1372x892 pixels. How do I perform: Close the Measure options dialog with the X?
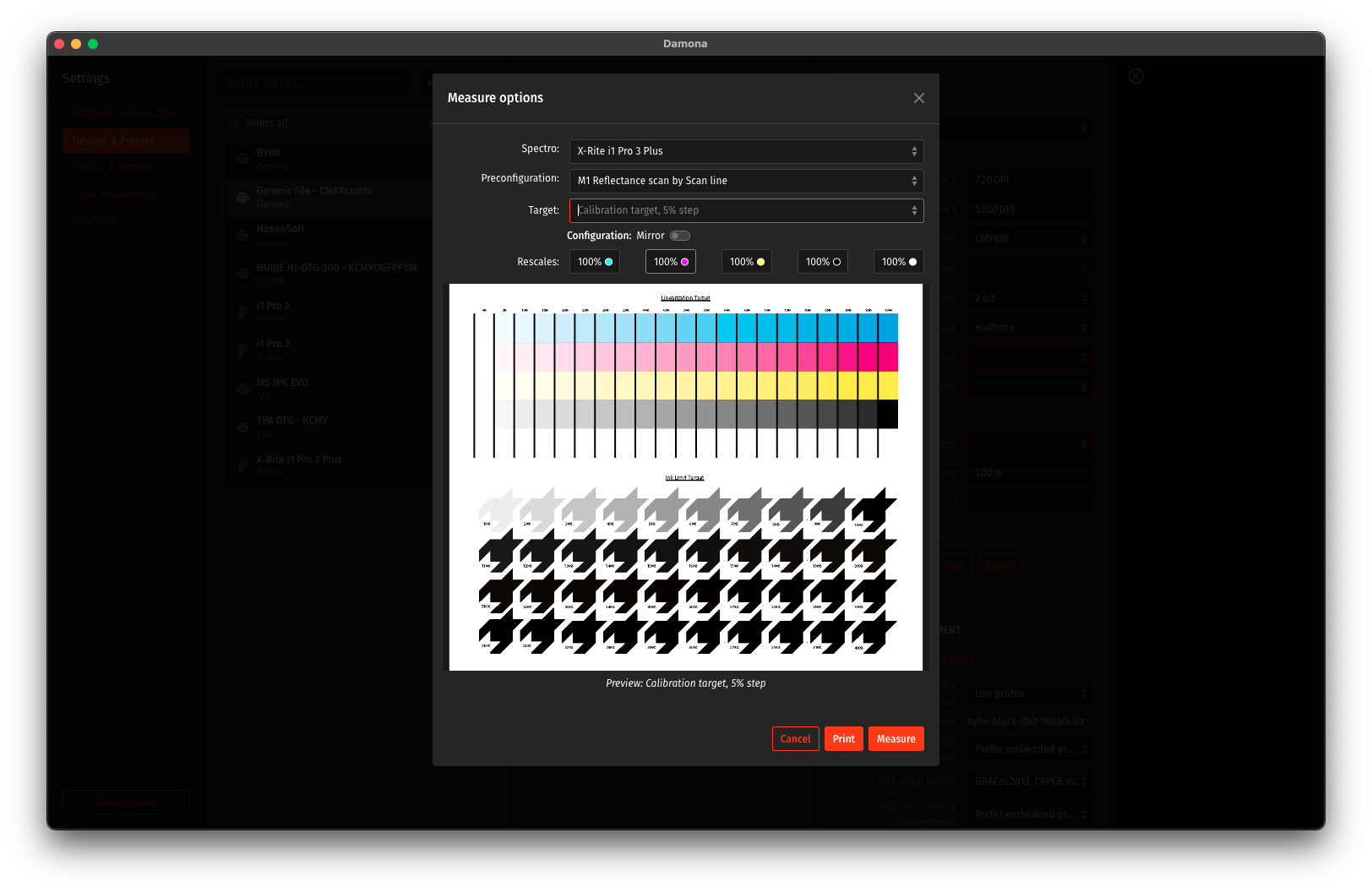click(918, 98)
